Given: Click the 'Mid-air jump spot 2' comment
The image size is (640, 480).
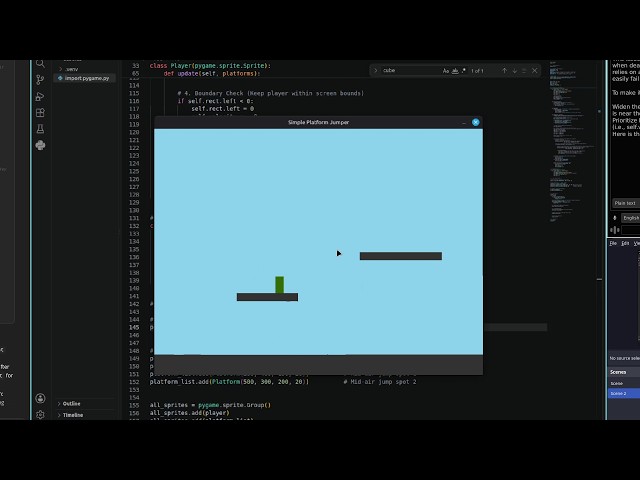Looking at the screenshot, I should (x=380, y=382).
